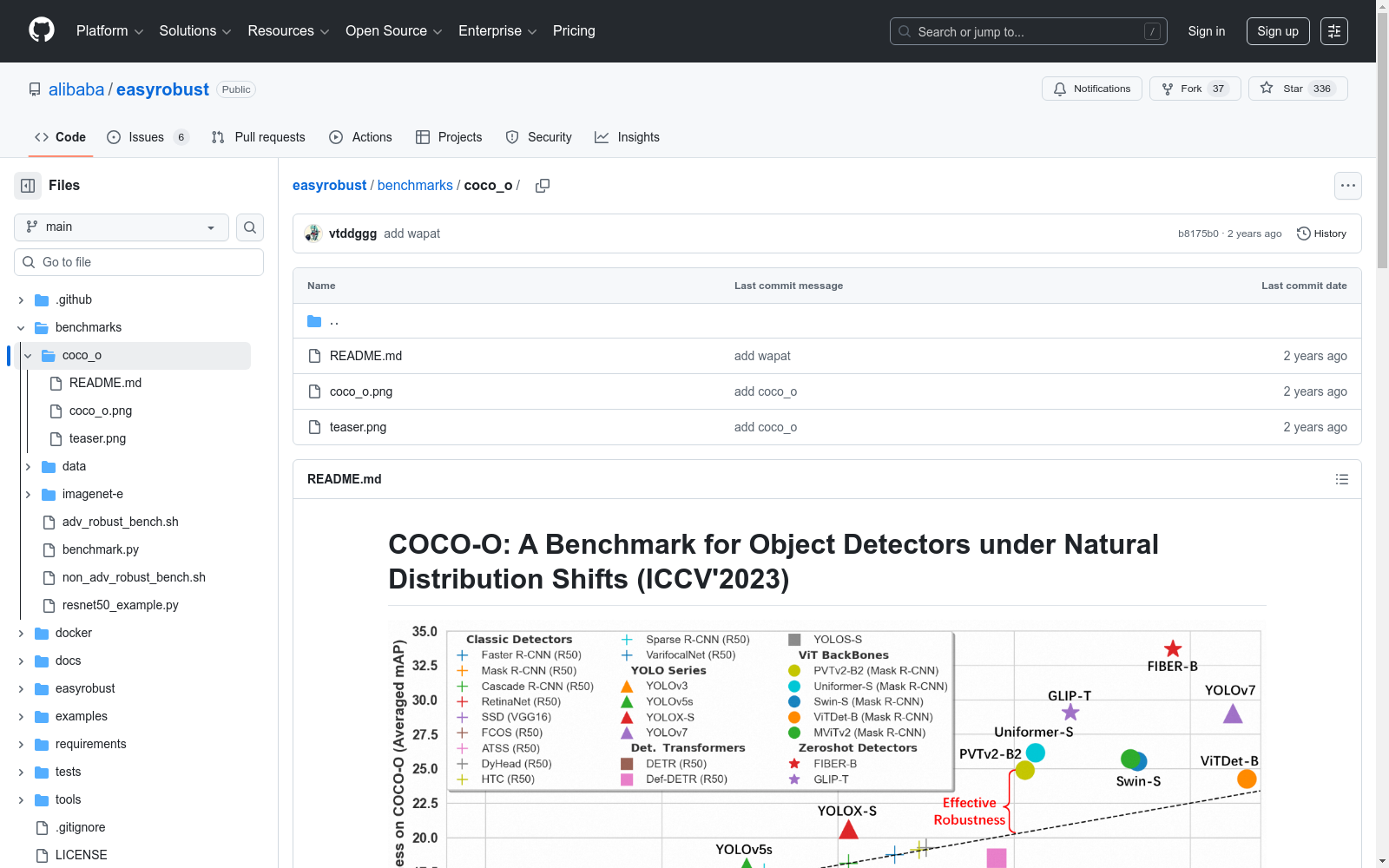Navigate to benchmarks breadcrumb
1389x868 pixels.
coord(415,186)
